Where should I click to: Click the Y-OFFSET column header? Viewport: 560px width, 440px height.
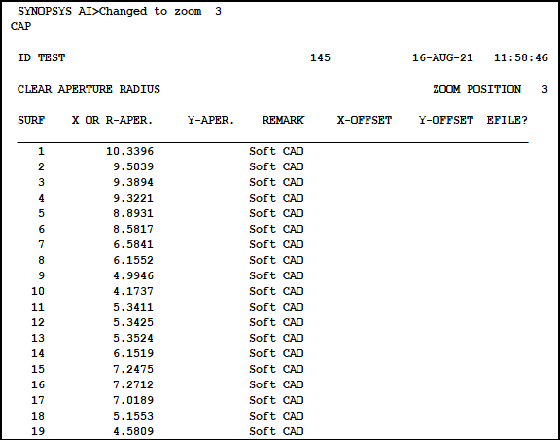pos(446,120)
